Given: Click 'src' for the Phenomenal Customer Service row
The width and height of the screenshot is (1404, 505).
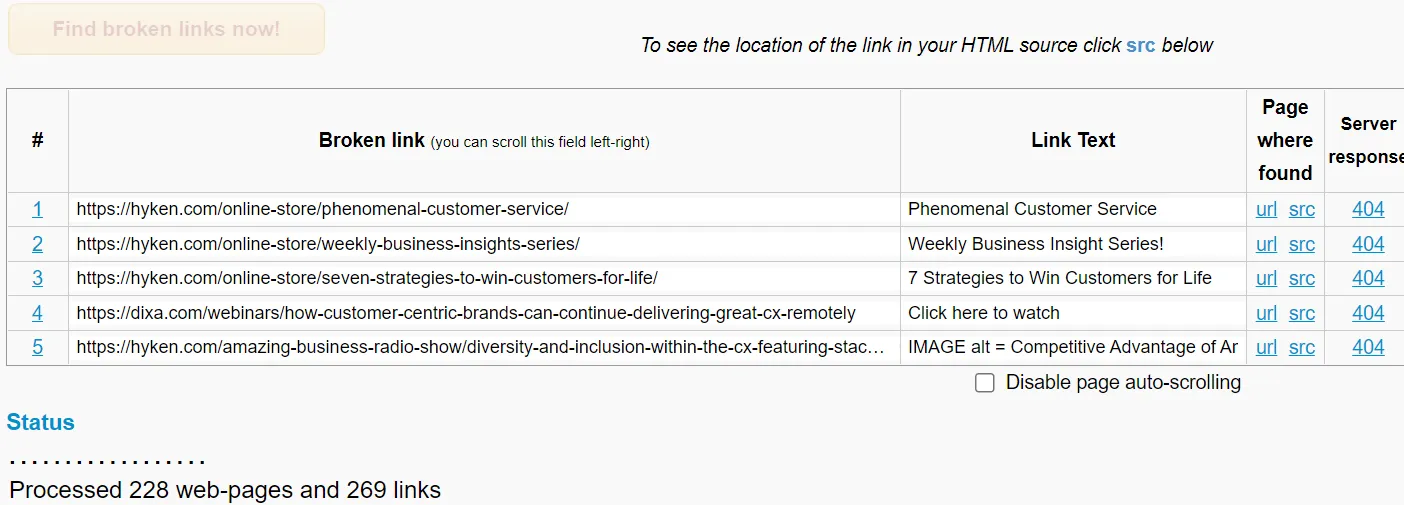Looking at the screenshot, I should click(1301, 209).
